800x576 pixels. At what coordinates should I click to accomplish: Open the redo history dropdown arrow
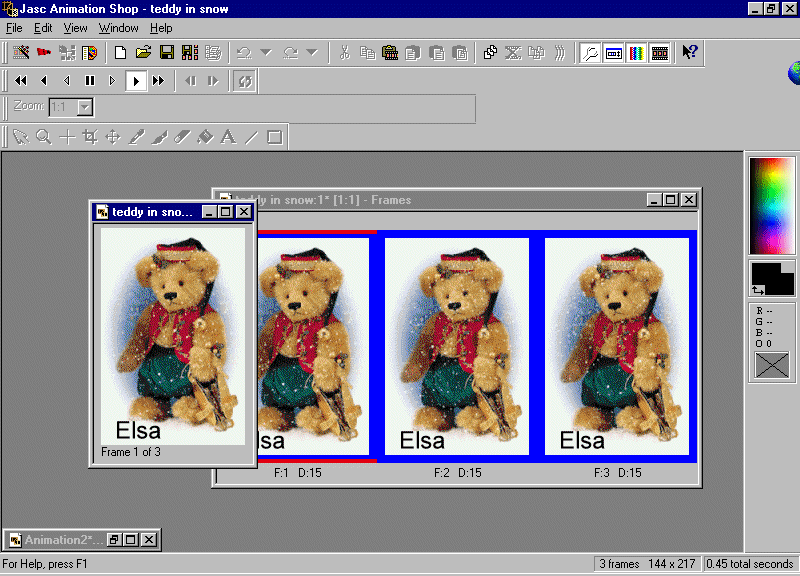point(312,52)
